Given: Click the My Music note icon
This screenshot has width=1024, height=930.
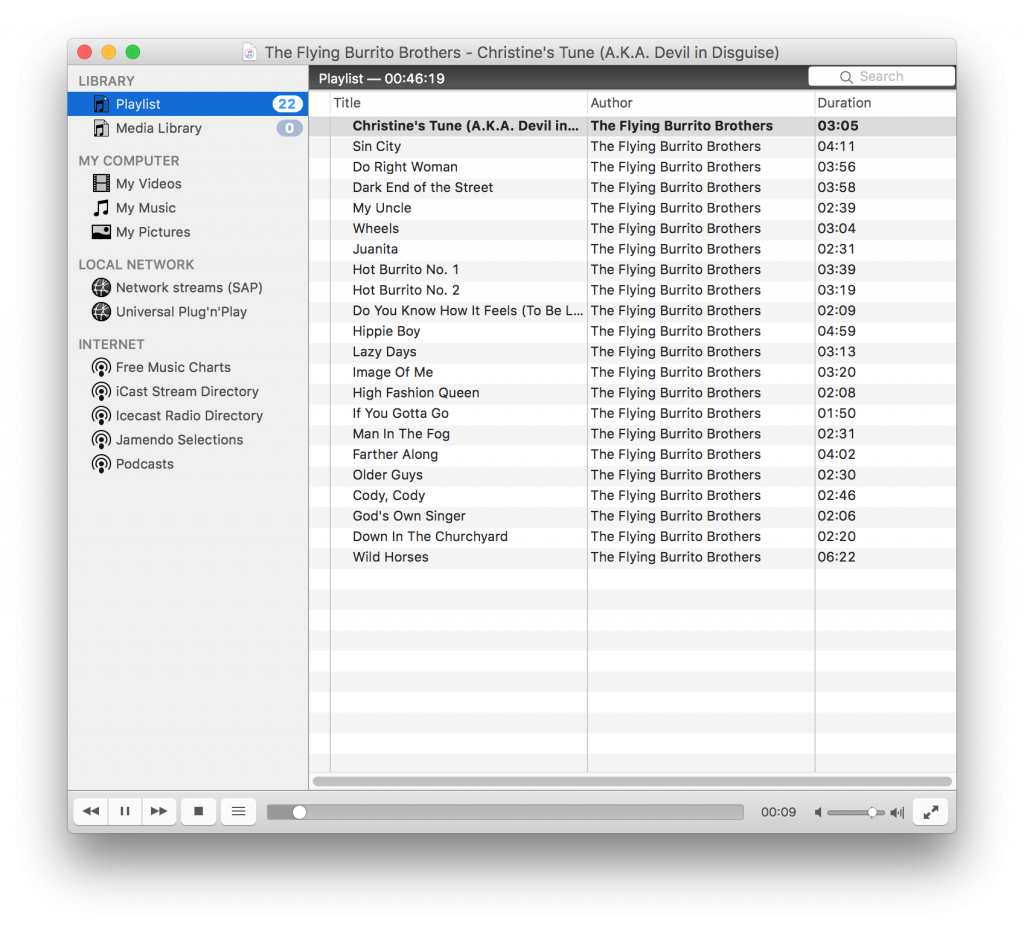Looking at the screenshot, I should (x=101, y=208).
